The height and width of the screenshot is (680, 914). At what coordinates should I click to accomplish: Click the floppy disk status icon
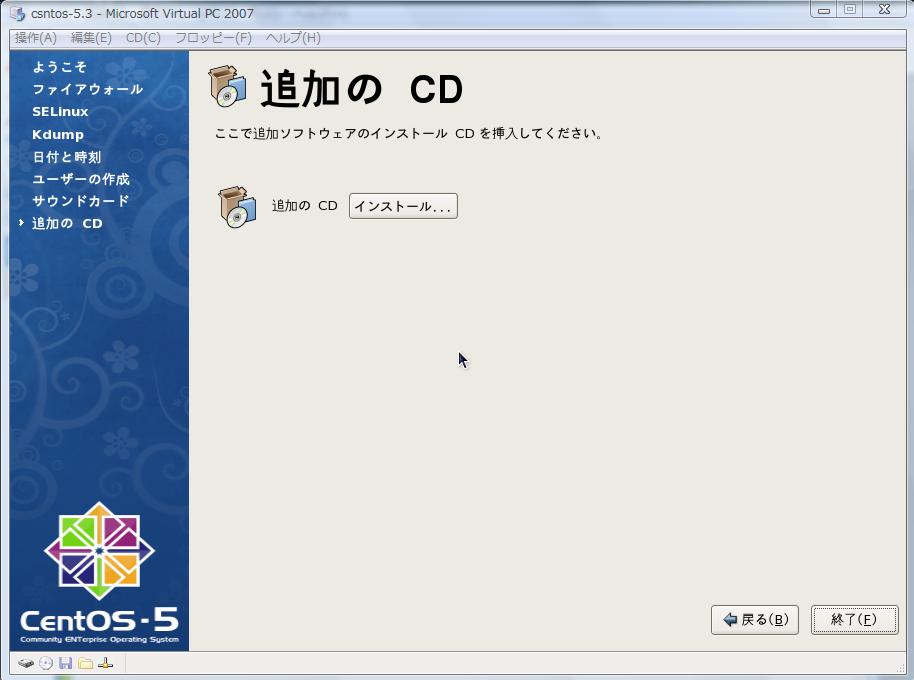click(66, 663)
